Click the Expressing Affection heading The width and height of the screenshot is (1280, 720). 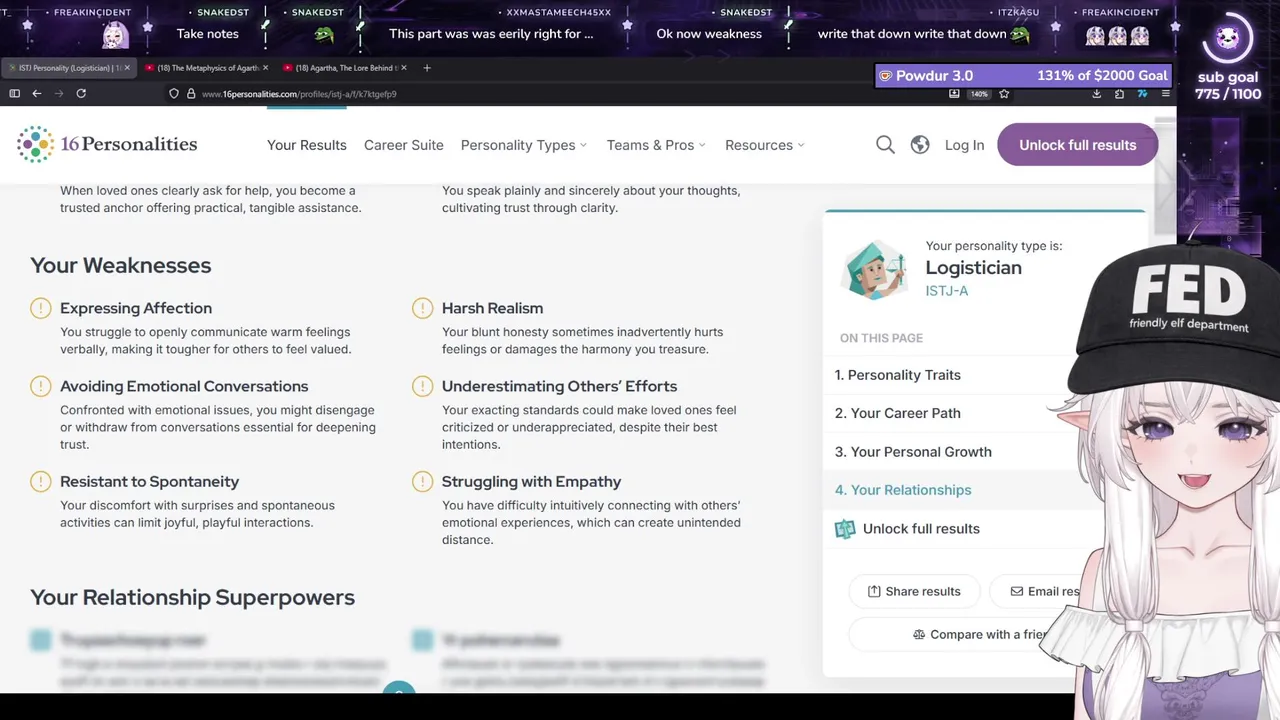(x=136, y=308)
